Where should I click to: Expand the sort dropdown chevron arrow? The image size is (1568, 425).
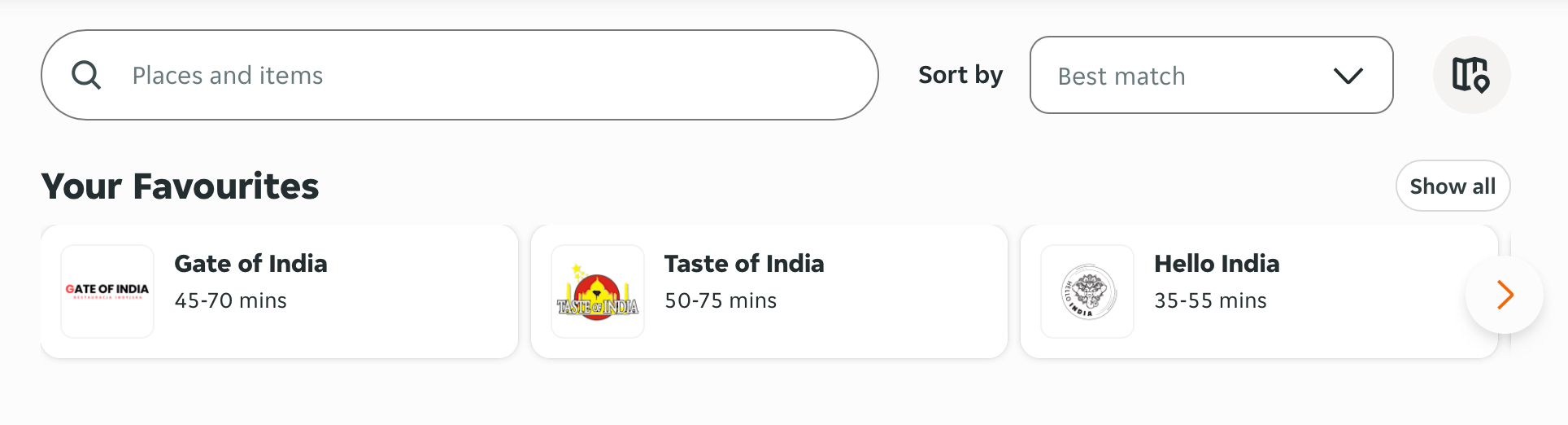(x=1348, y=76)
